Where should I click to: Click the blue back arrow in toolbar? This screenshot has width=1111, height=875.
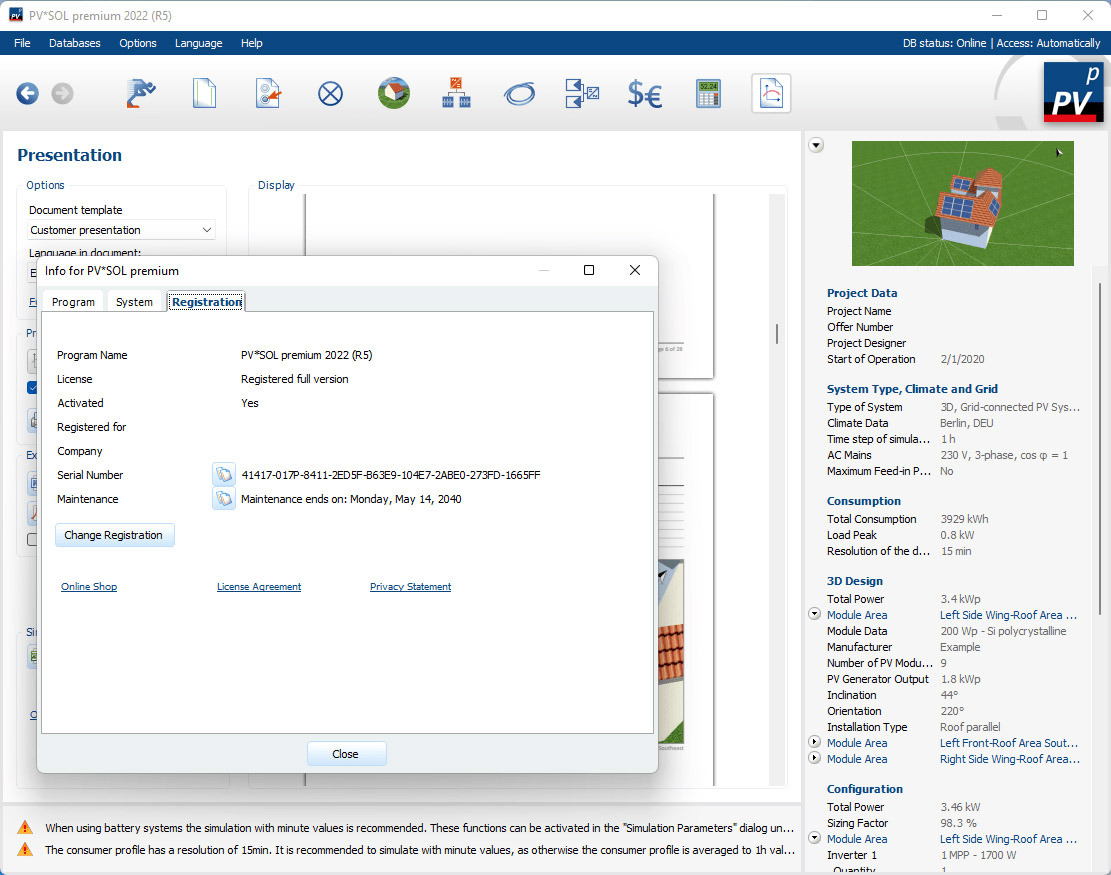tap(27, 94)
